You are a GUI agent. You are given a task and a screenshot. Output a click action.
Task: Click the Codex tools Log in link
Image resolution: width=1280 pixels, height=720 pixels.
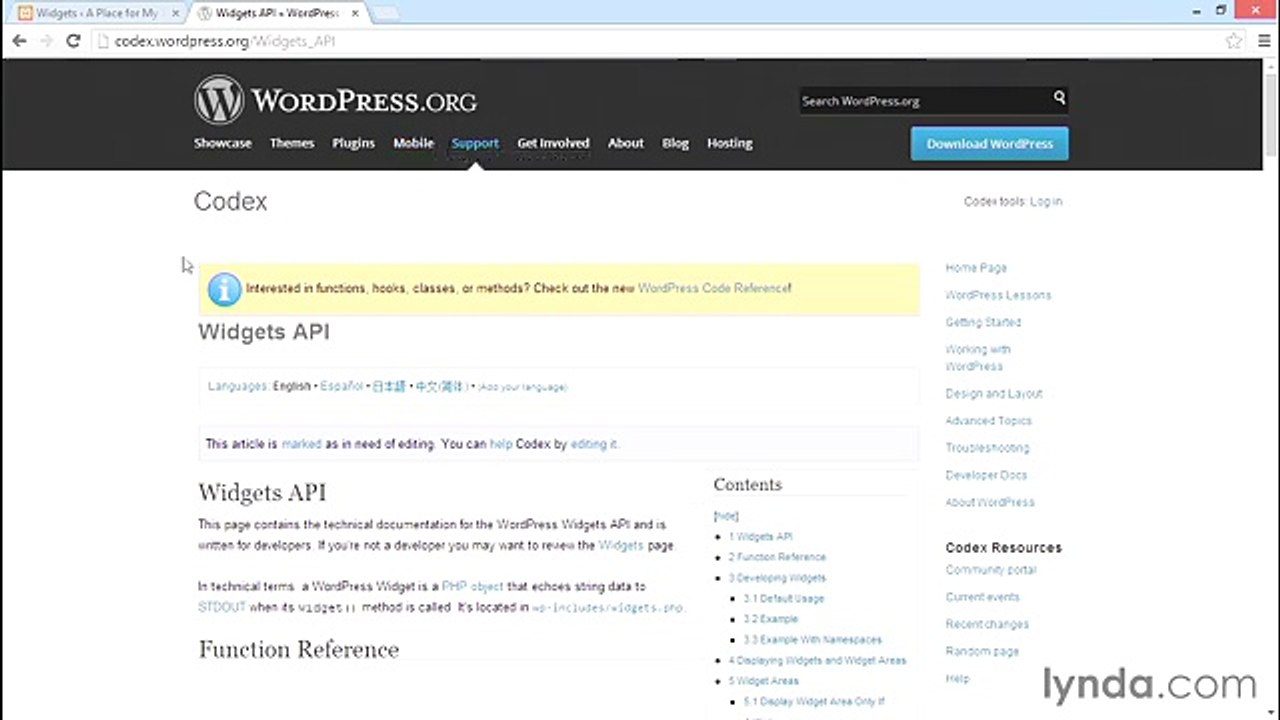[x=1046, y=201]
